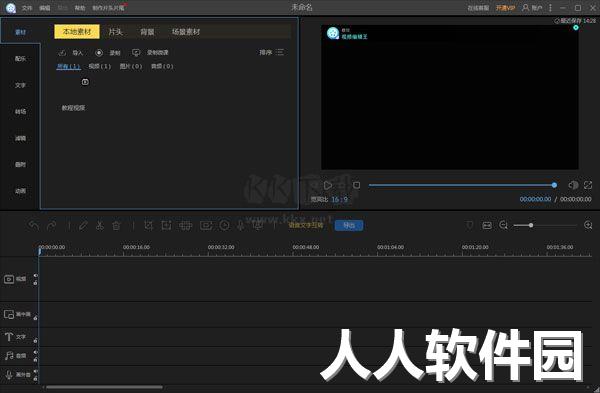Open the 帮助 menu

(80, 8)
